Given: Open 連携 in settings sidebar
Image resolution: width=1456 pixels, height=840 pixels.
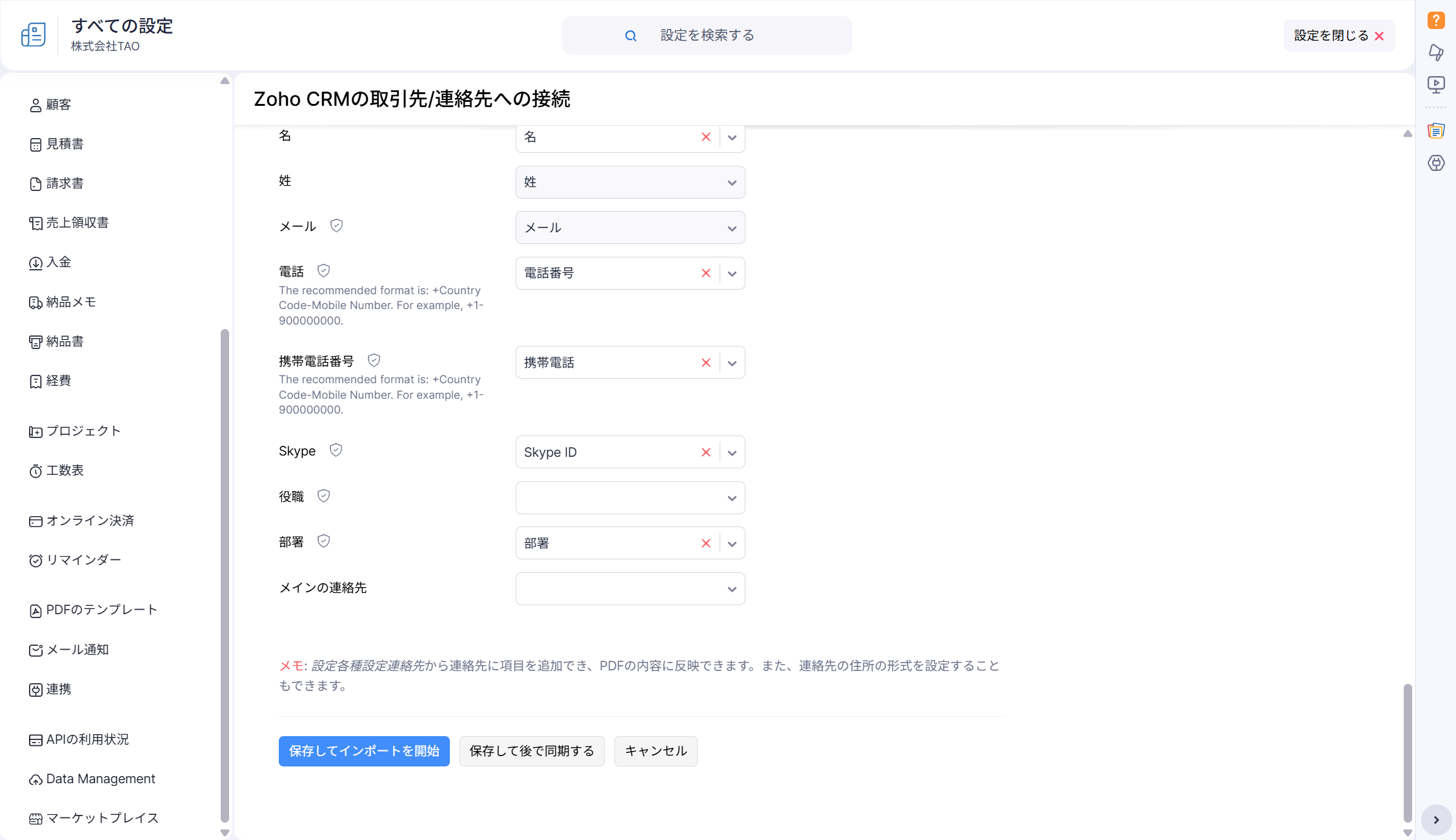Looking at the screenshot, I should tap(58, 689).
